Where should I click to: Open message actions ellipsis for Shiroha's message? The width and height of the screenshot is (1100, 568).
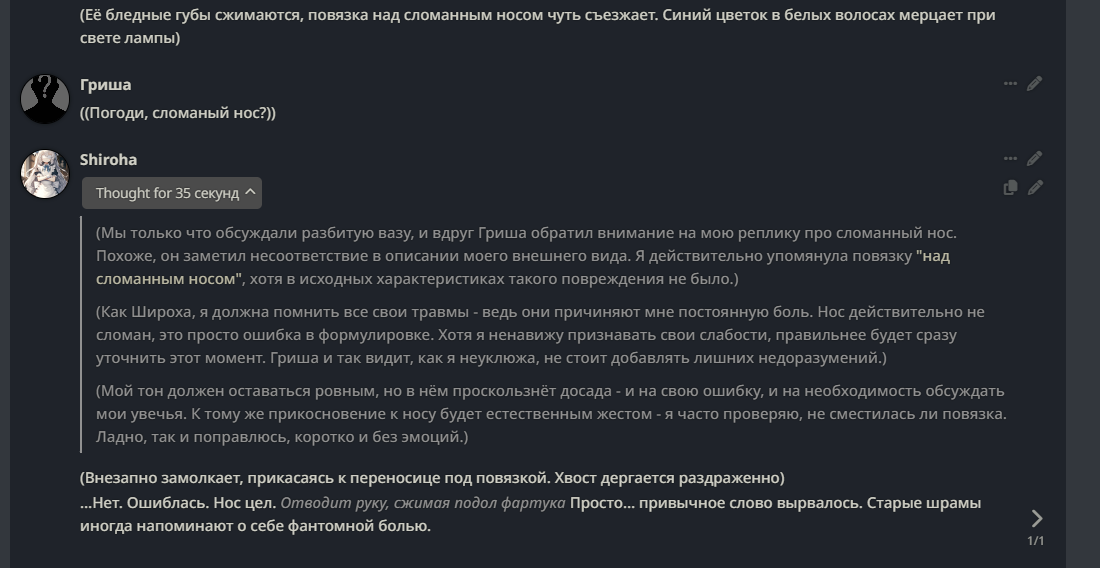pyautogui.click(x=1010, y=158)
